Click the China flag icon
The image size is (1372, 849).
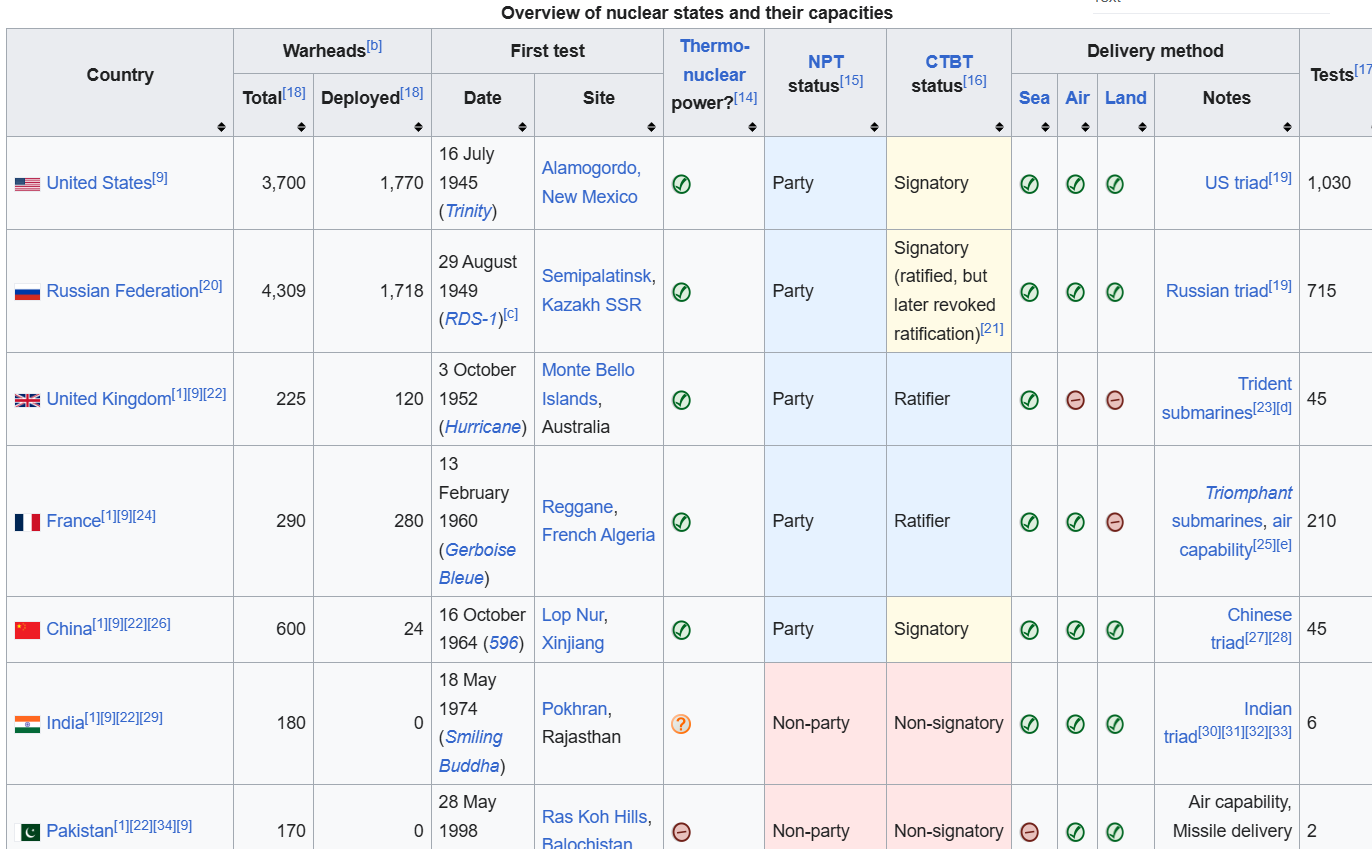(27, 630)
